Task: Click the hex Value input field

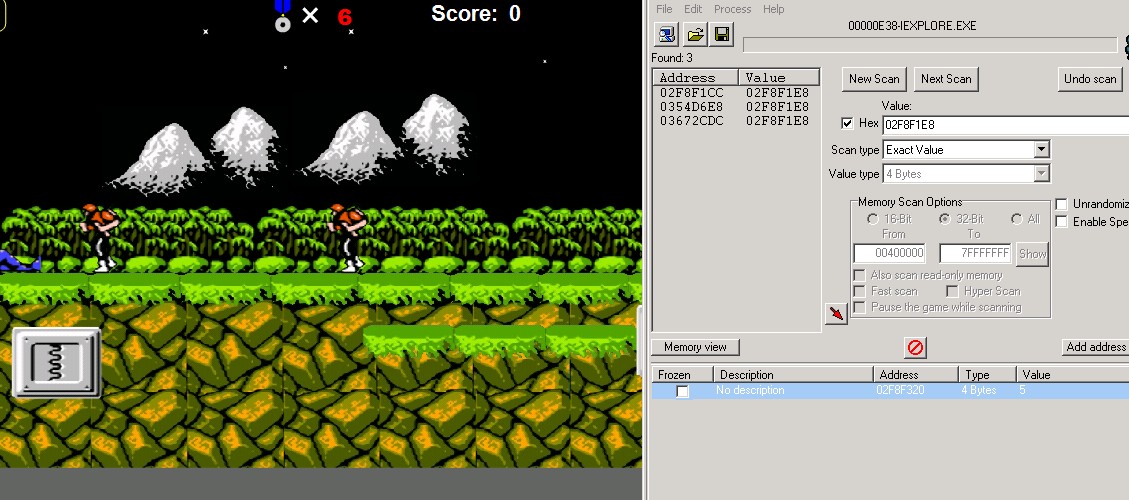Action: tap(1000, 125)
